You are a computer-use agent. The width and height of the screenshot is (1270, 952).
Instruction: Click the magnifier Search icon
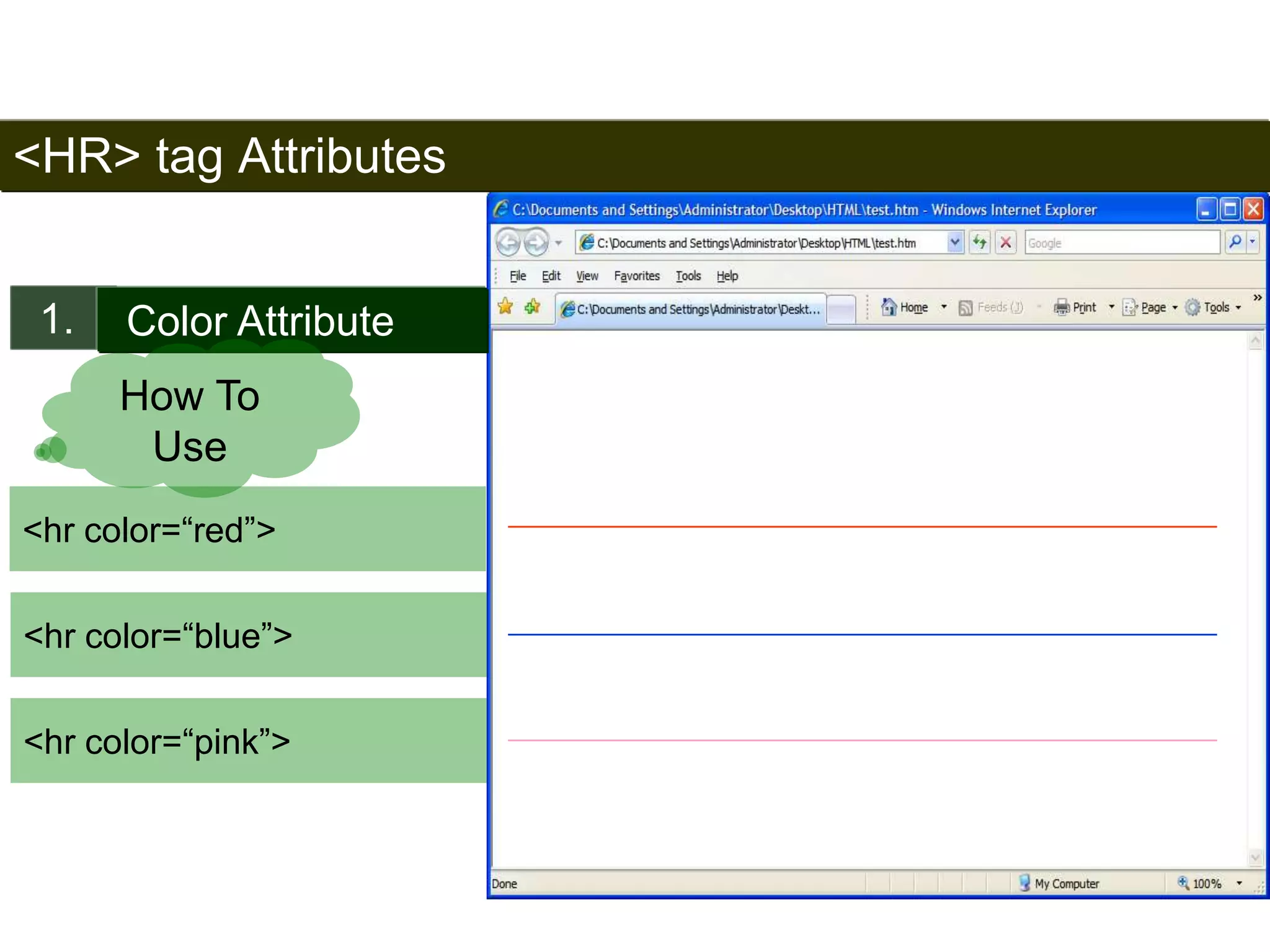coord(1235,242)
